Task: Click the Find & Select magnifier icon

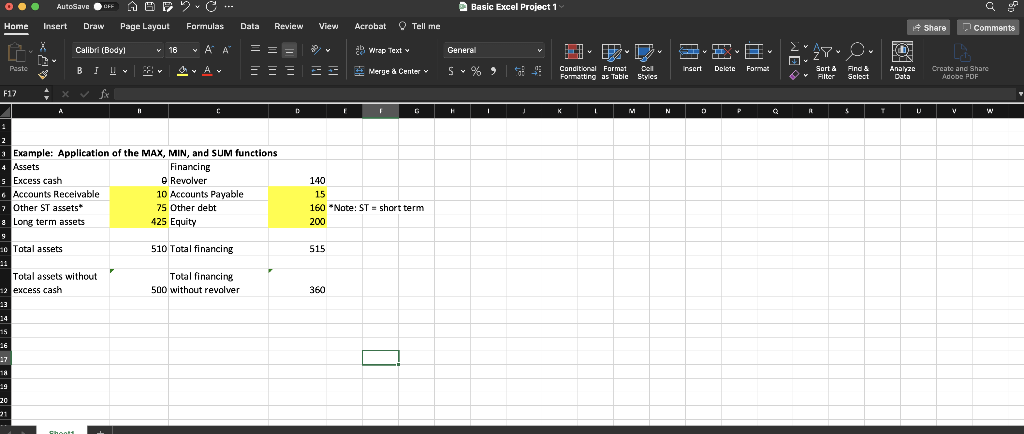Action: [856, 51]
